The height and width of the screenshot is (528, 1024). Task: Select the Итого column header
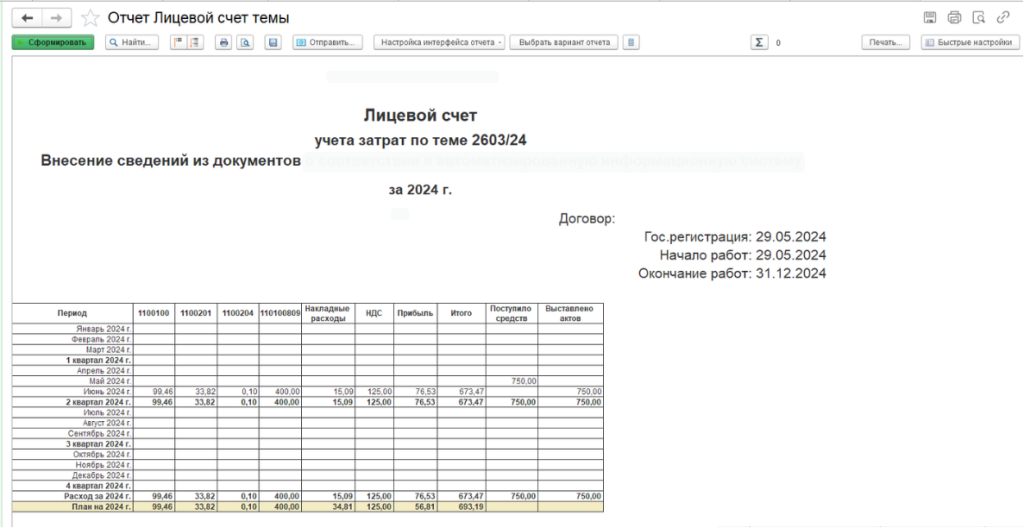461,314
